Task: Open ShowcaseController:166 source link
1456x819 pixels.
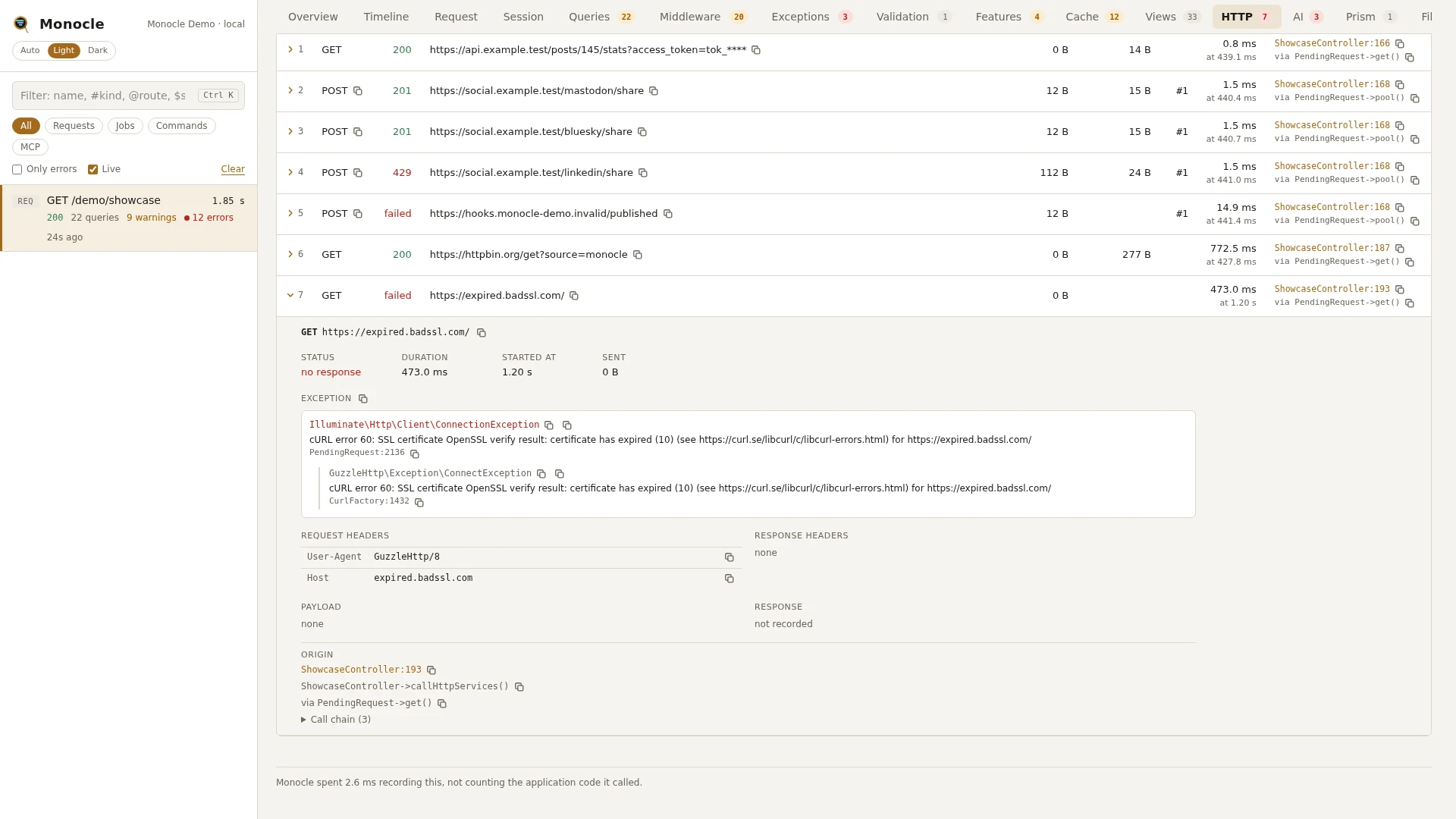Action: [1332, 43]
